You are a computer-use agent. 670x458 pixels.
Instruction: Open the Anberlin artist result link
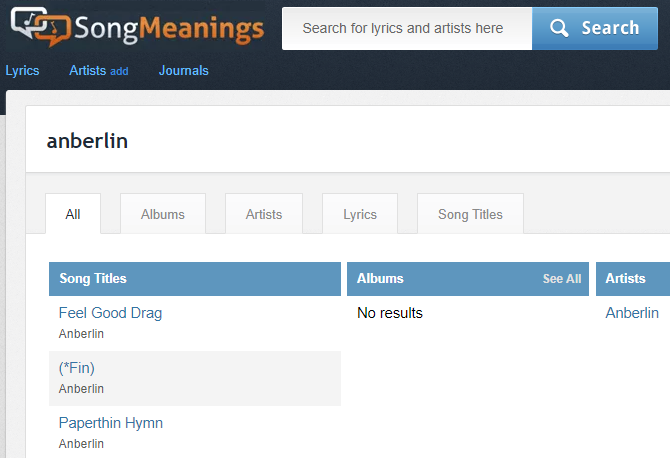(632, 313)
